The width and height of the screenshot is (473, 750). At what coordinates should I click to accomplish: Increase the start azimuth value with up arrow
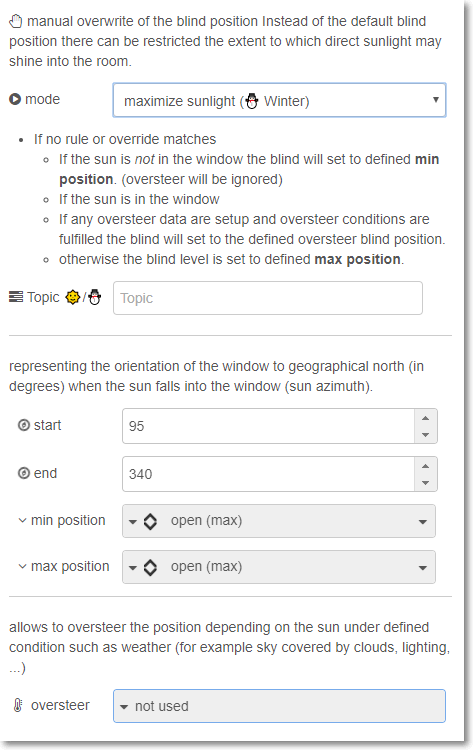pos(426,418)
